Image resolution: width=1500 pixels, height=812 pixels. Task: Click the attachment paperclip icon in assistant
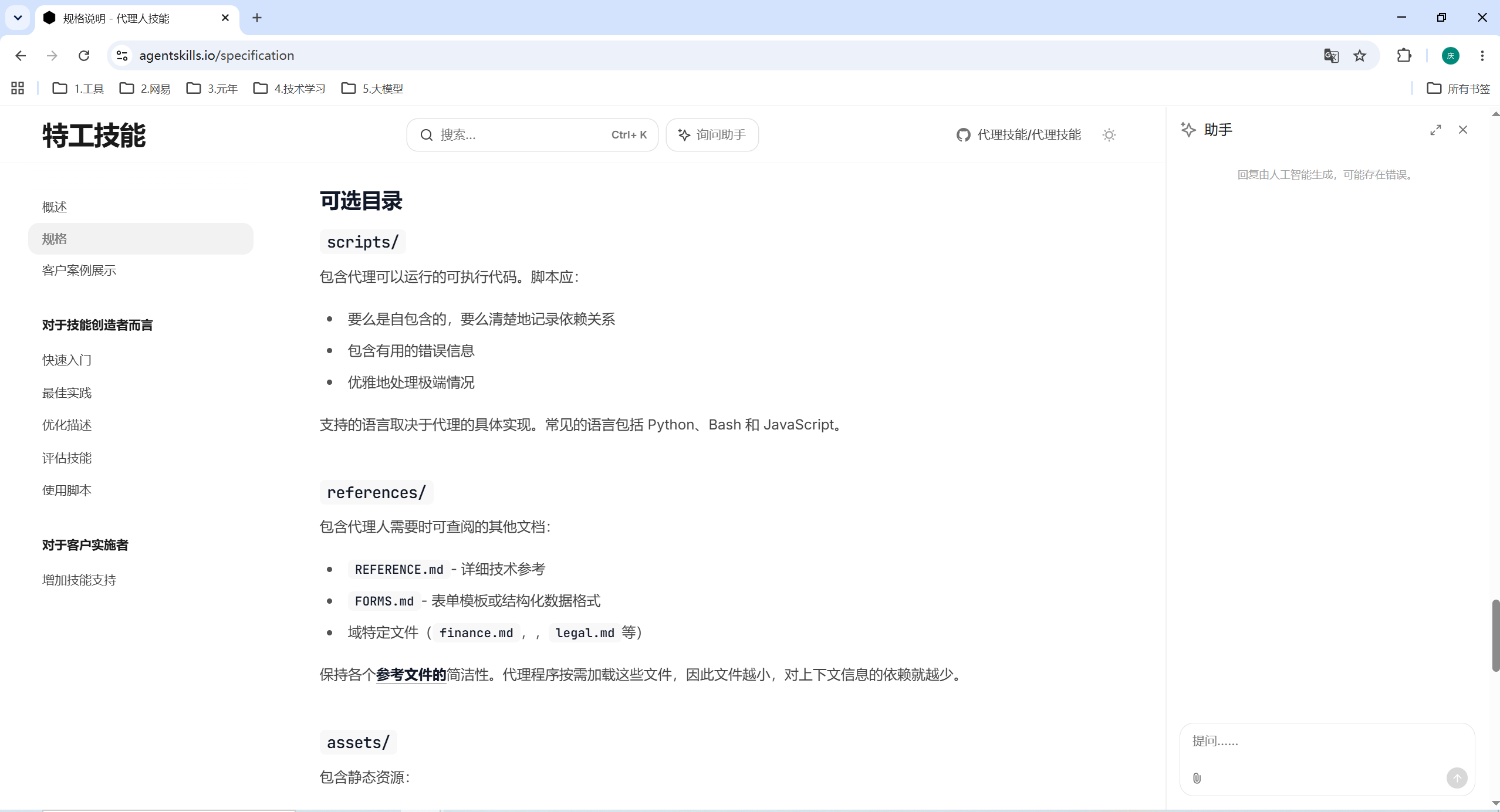(1197, 778)
